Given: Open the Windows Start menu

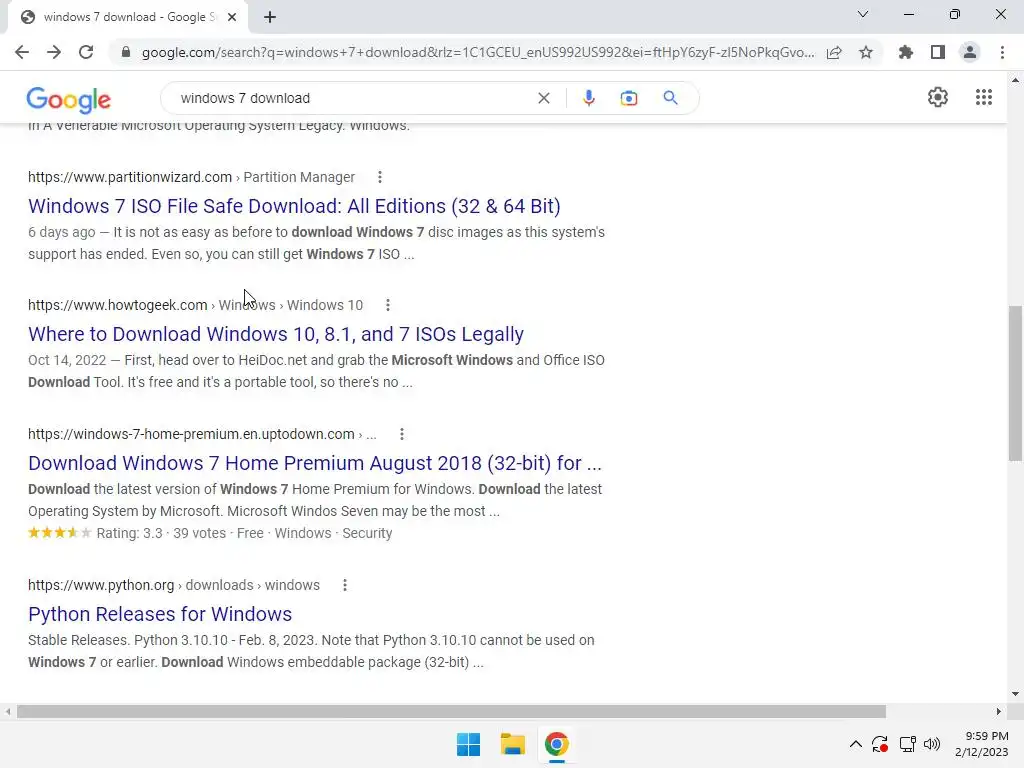Looking at the screenshot, I should (468, 744).
